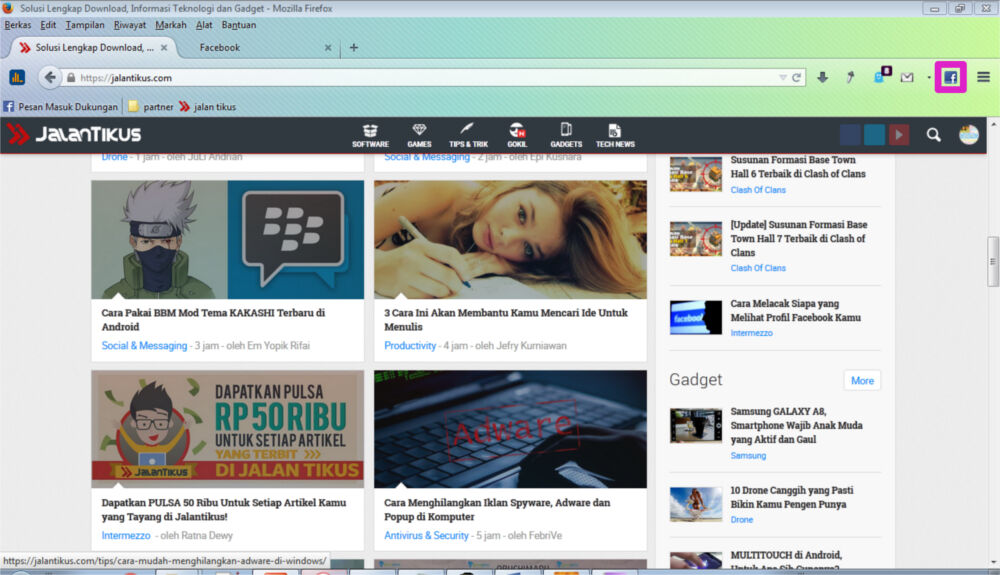Image resolution: width=1000 pixels, height=575 pixels.
Task: Expand the URL bar history dropdown
Action: coord(783,77)
